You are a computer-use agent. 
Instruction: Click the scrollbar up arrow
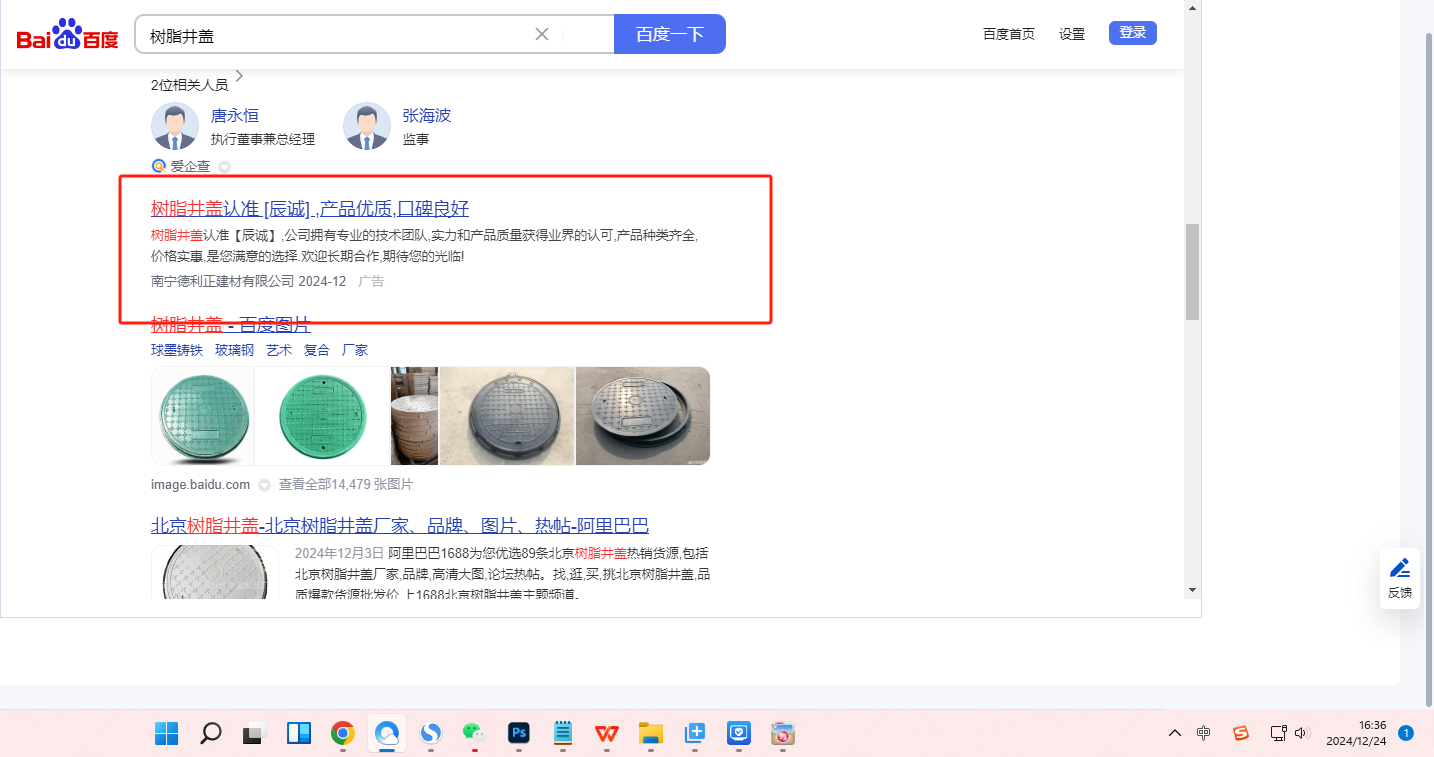coord(1192,8)
